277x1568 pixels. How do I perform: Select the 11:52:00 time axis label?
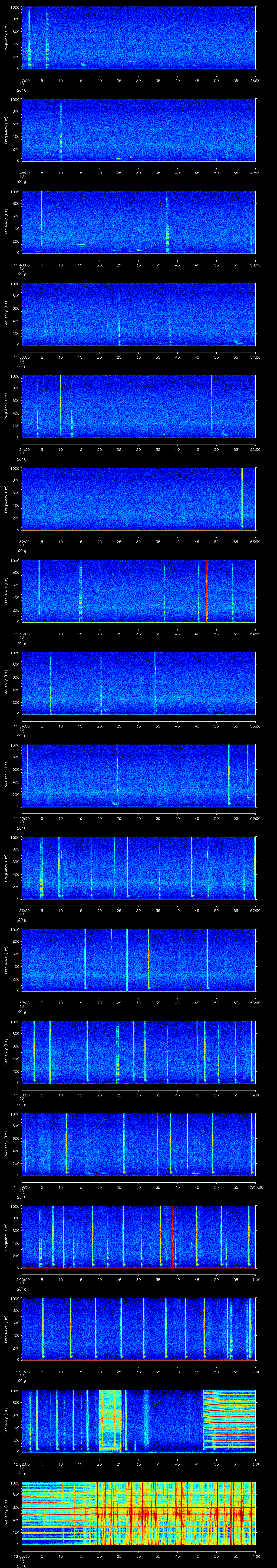(21, 542)
